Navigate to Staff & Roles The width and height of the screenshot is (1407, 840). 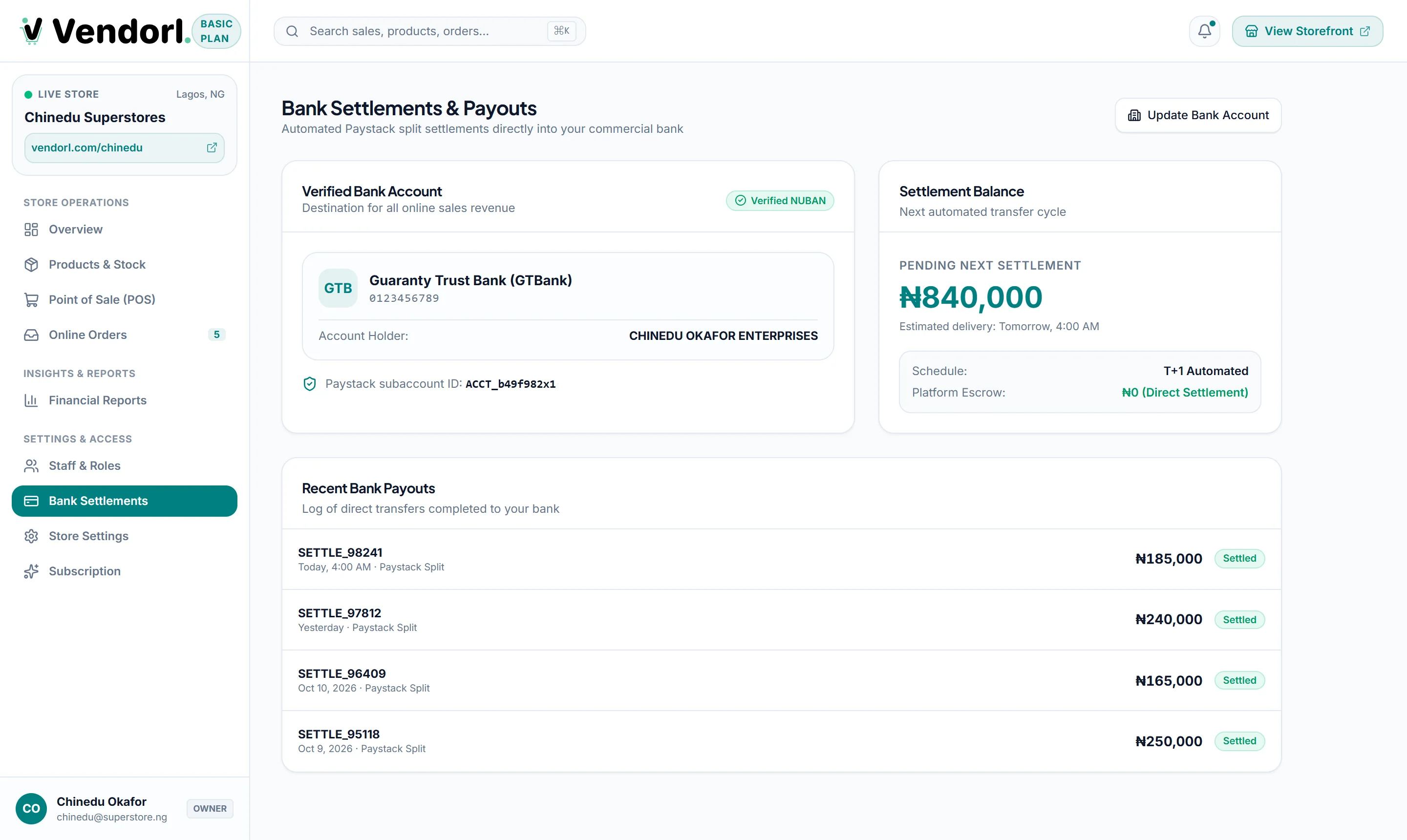pyautogui.click(x=125, y=466)
